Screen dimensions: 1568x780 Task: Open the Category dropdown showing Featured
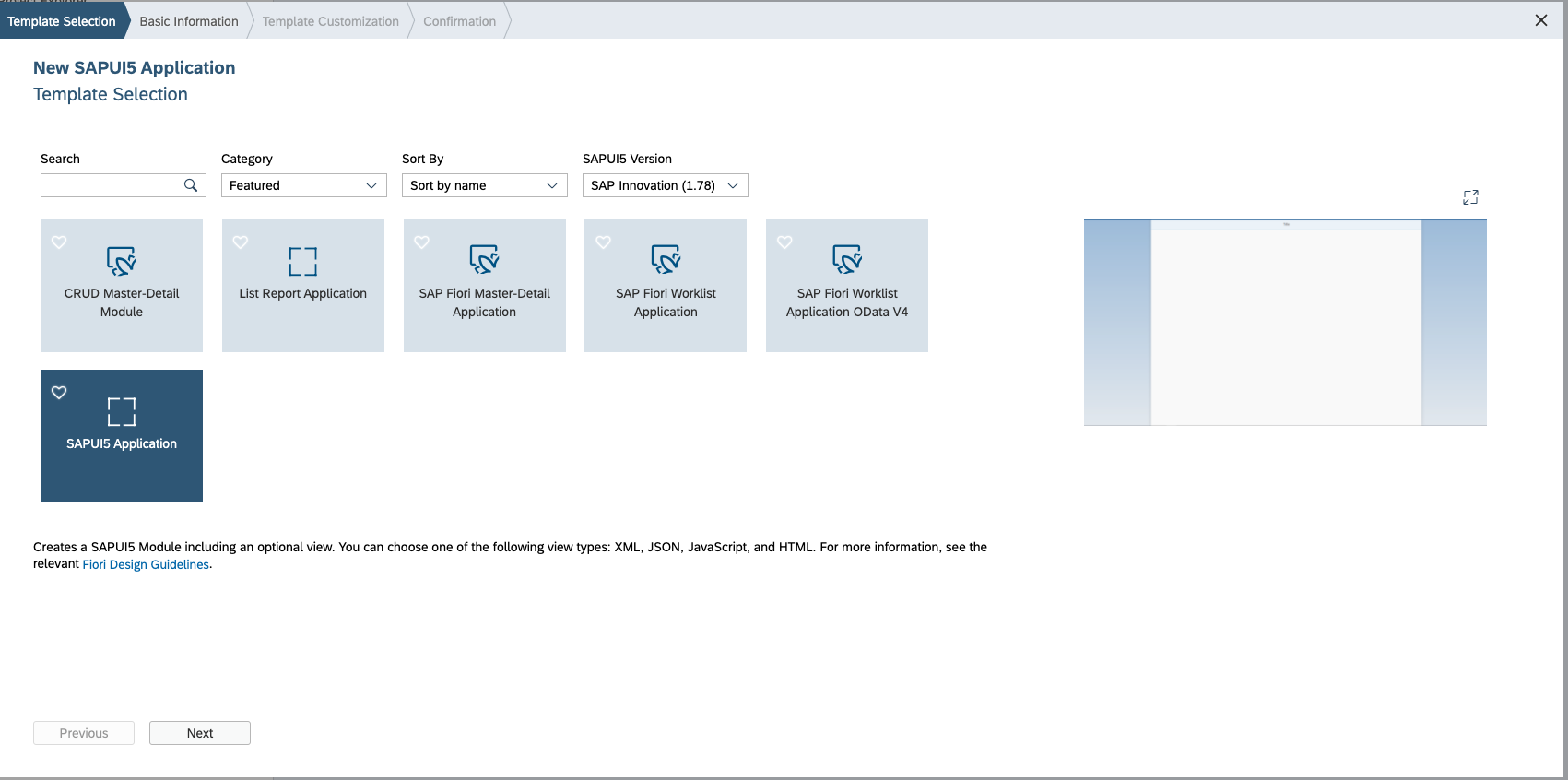click(x=303, y=185)
